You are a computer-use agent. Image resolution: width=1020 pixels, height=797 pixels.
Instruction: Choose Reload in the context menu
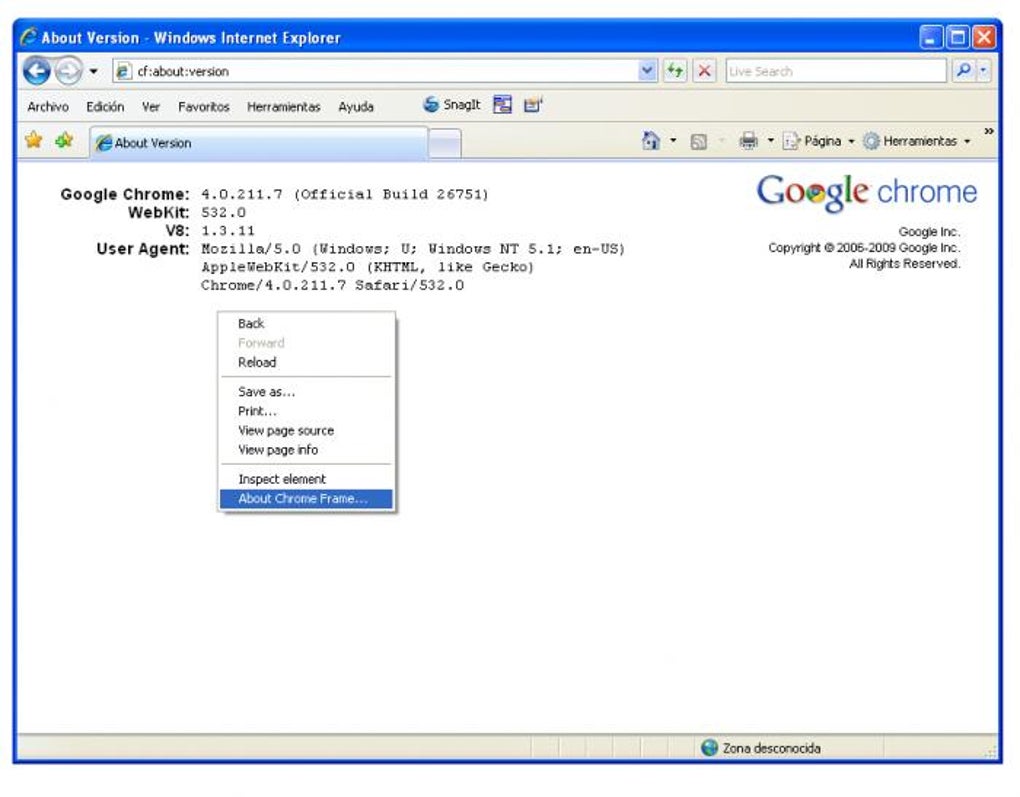point(306,362)
